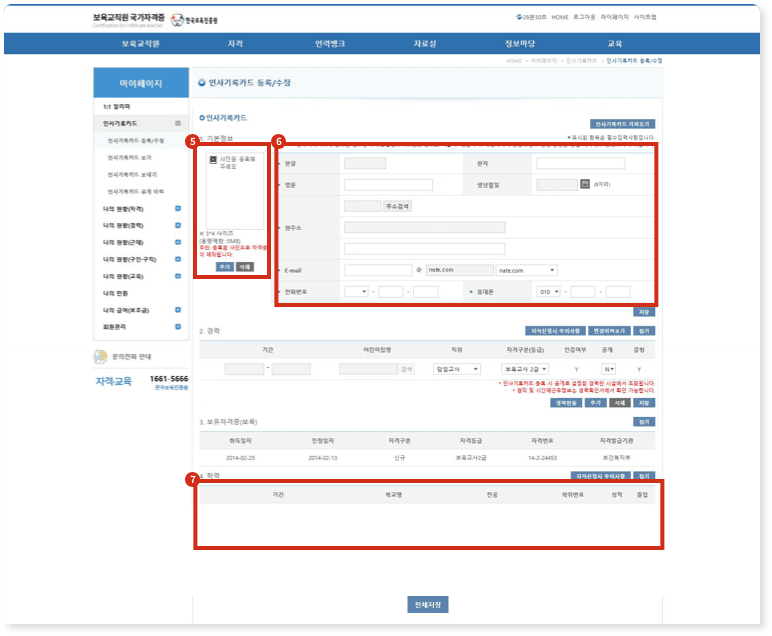Open the 자격 top navigation menu

tap(236, 44)
